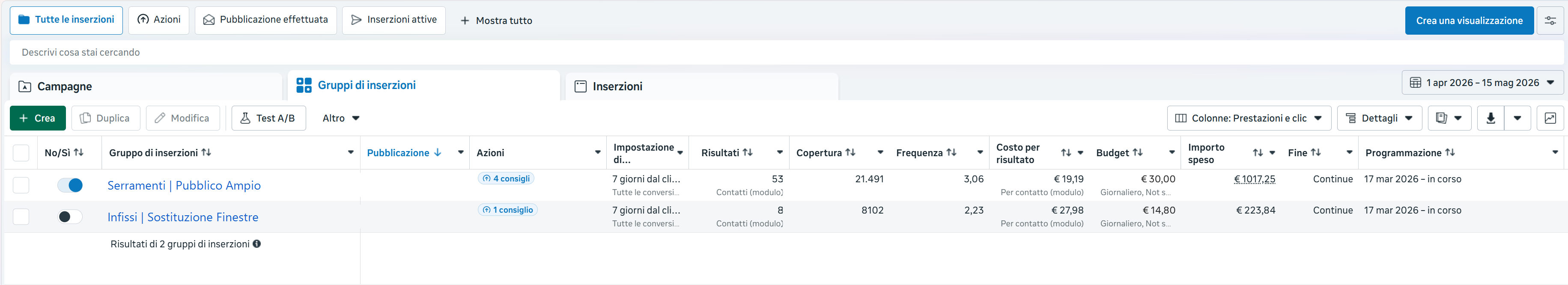Sort the Frequenza column via arrows
1568x285 pixels.
point(951,152)
